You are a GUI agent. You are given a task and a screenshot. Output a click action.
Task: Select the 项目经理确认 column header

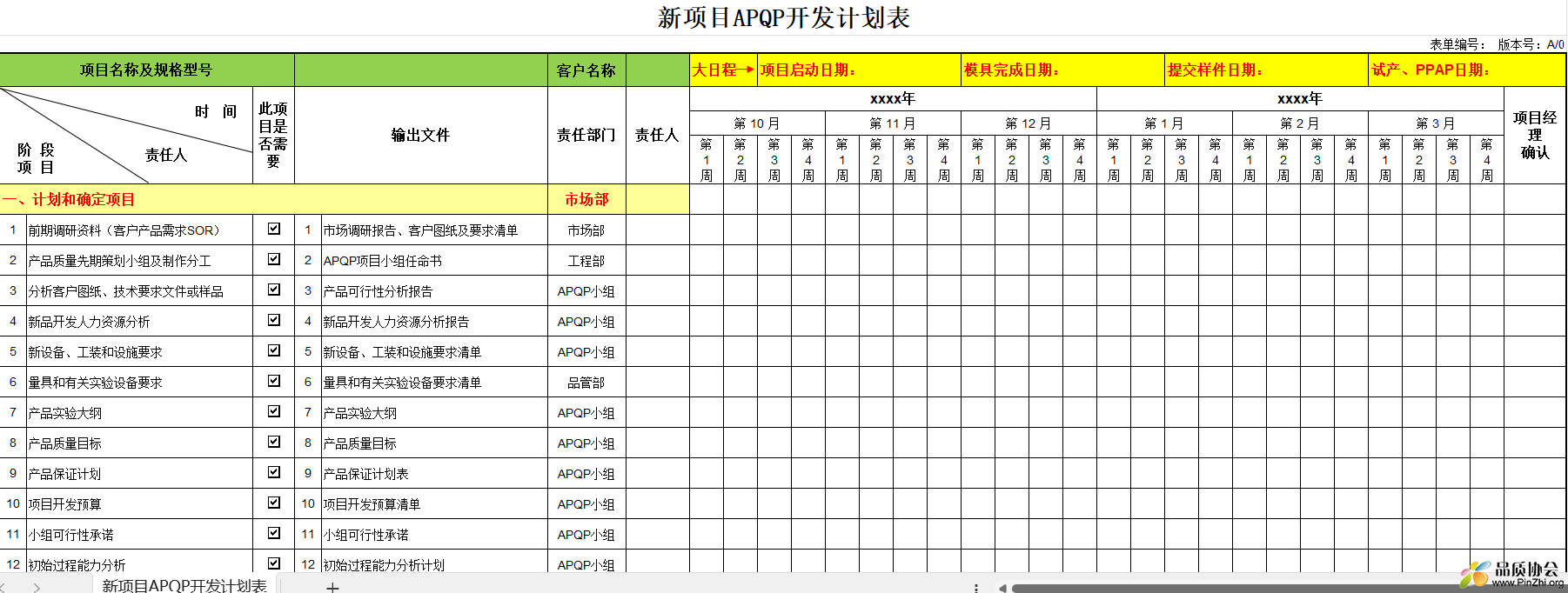coord(1535,135)
